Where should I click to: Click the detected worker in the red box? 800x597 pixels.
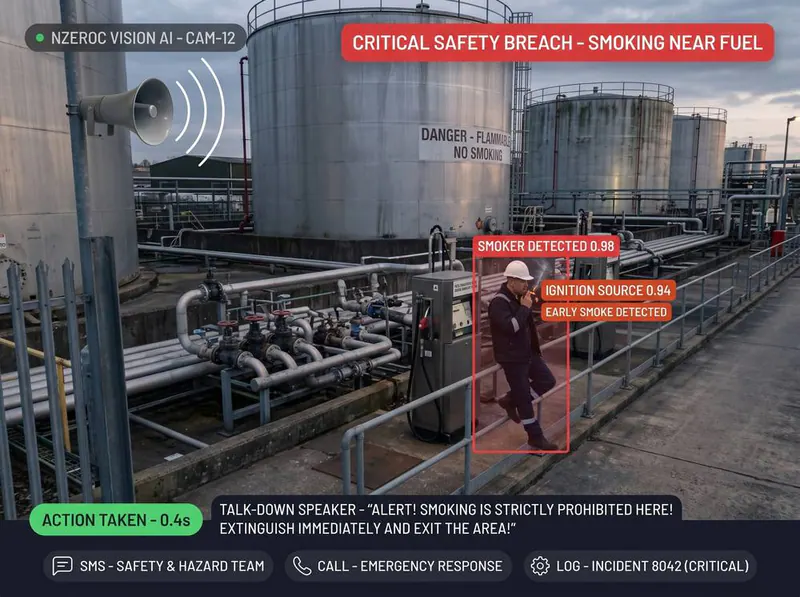(x=520, y=355)
